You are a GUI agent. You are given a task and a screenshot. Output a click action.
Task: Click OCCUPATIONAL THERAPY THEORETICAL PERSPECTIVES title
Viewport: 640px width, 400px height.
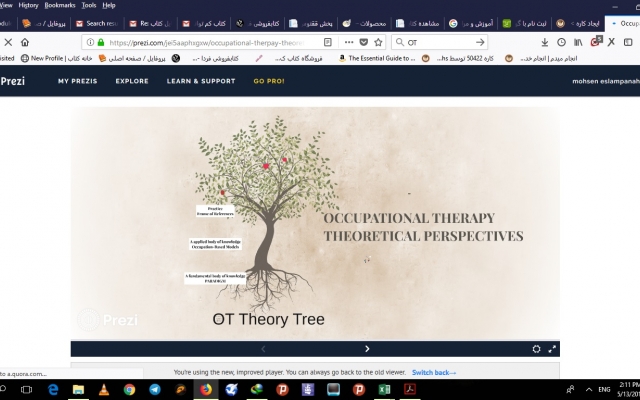coord(423,227)
